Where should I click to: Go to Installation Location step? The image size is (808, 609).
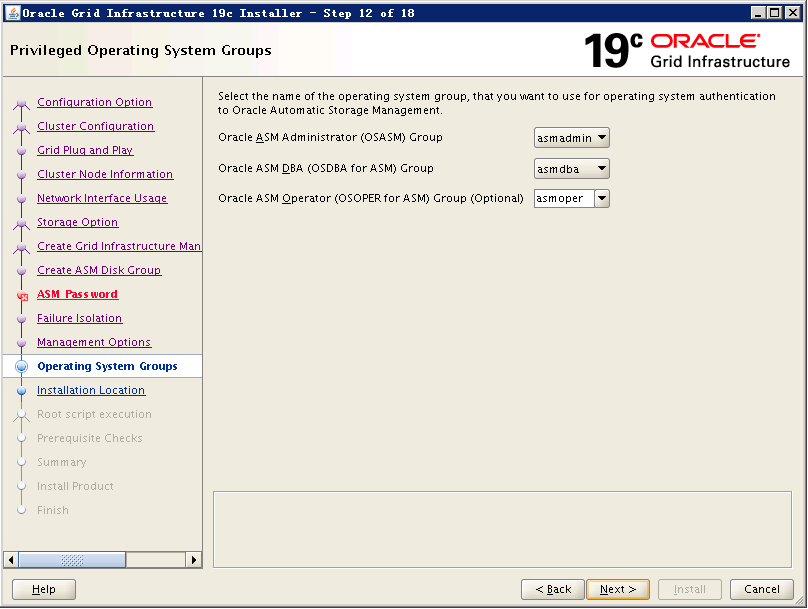click(91, 391)
